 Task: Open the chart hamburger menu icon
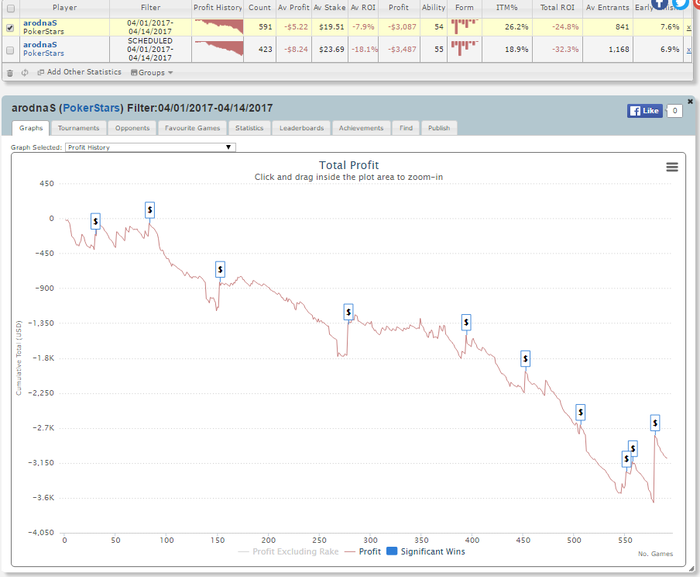tap(672, 167)
